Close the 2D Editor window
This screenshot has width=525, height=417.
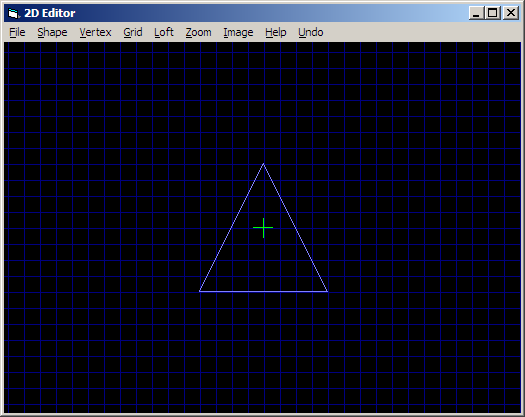click(x=511, y=13)
